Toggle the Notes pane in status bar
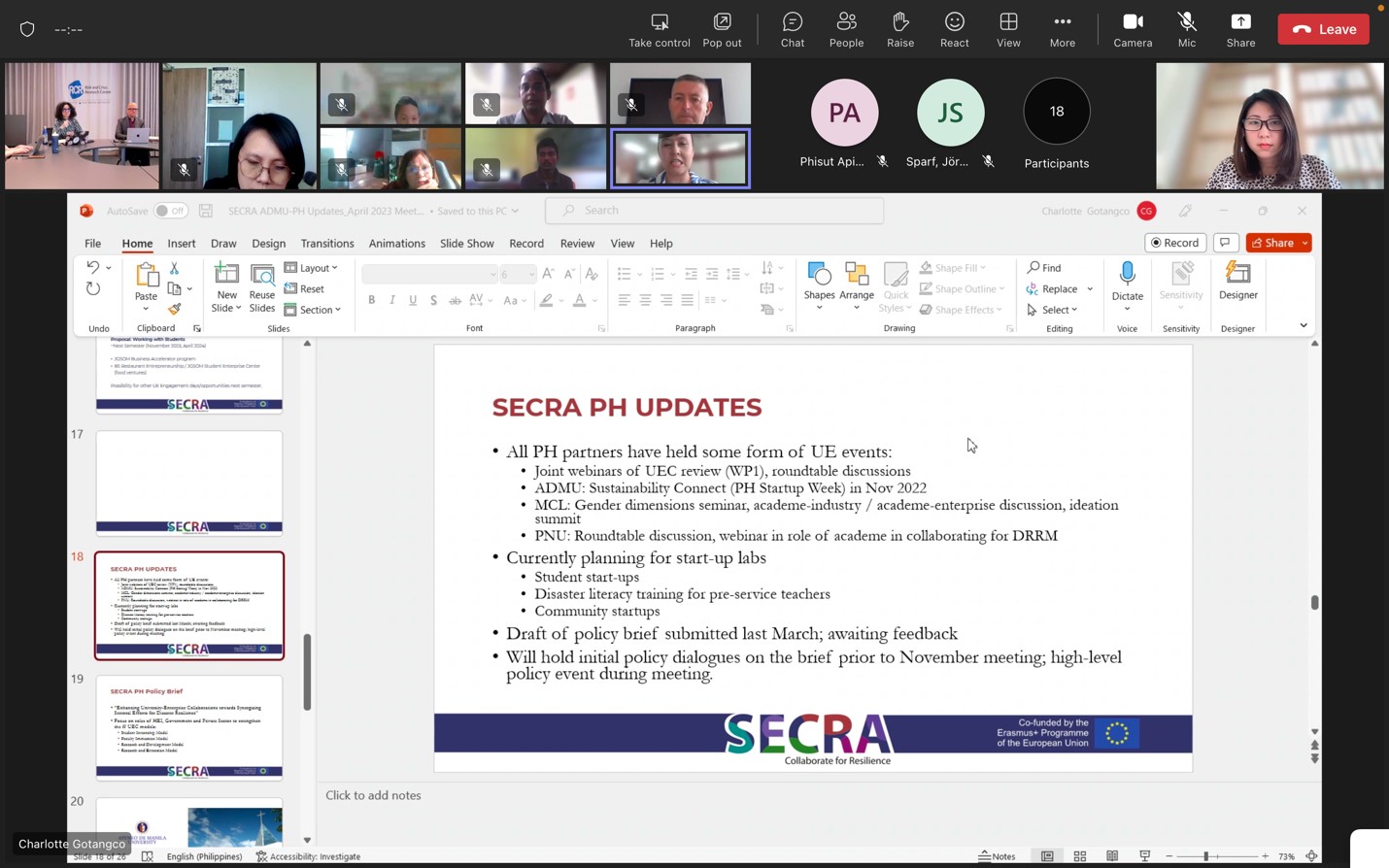The width and height of the screenshot is (1389, 868). tap(997, 856)
